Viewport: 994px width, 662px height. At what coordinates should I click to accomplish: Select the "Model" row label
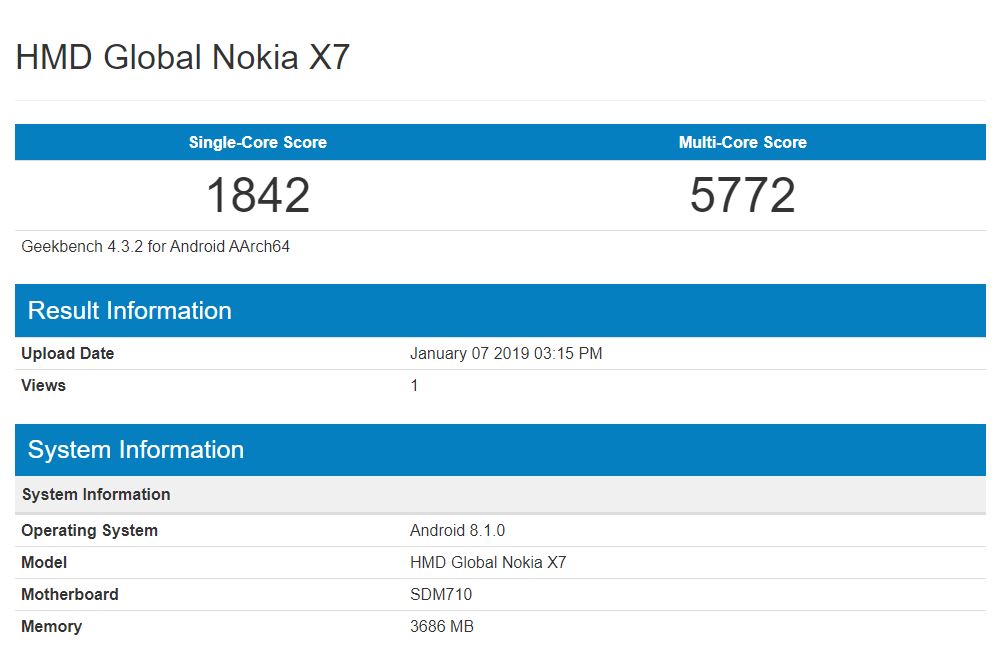tap(44, 562)
